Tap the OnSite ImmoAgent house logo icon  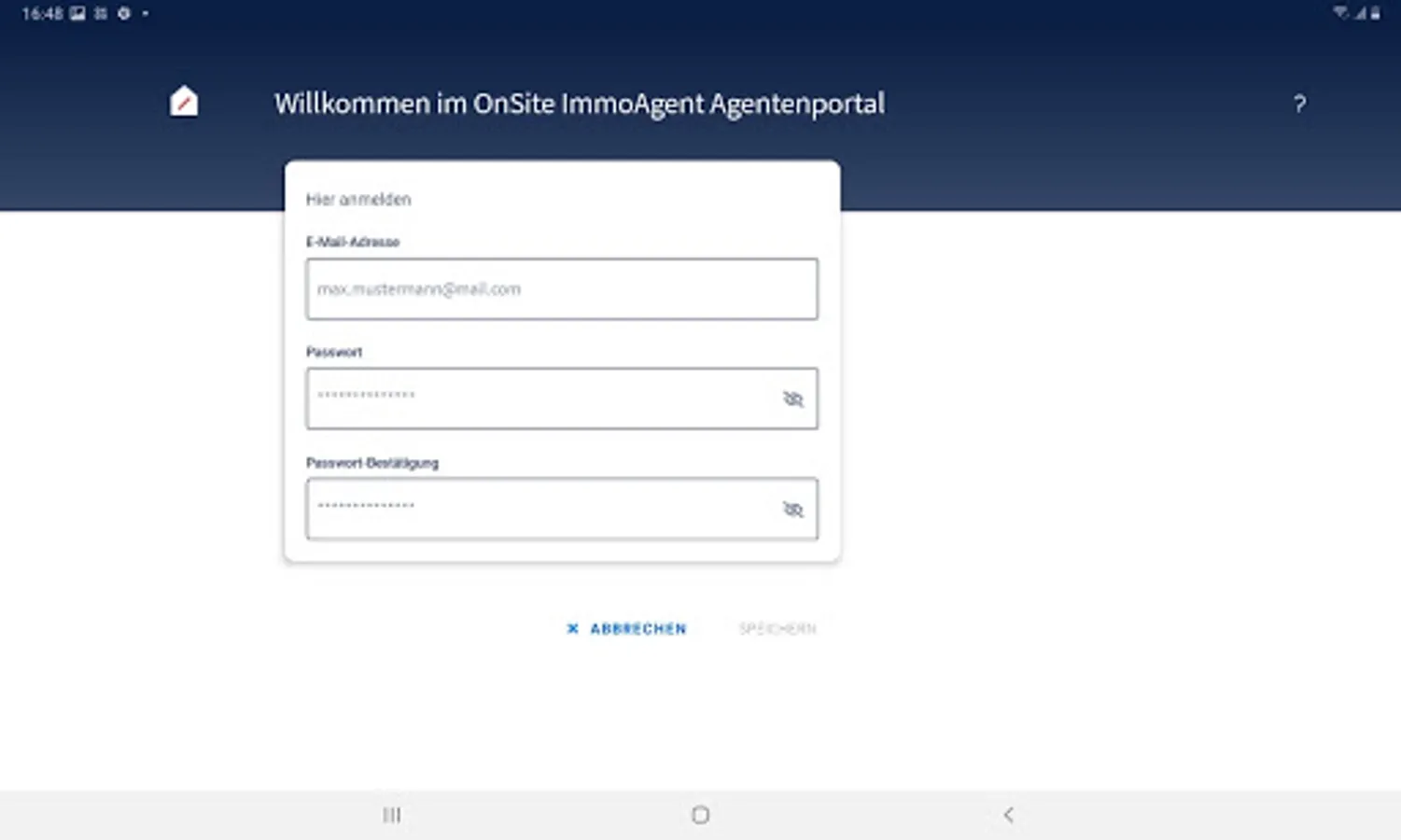184,102
